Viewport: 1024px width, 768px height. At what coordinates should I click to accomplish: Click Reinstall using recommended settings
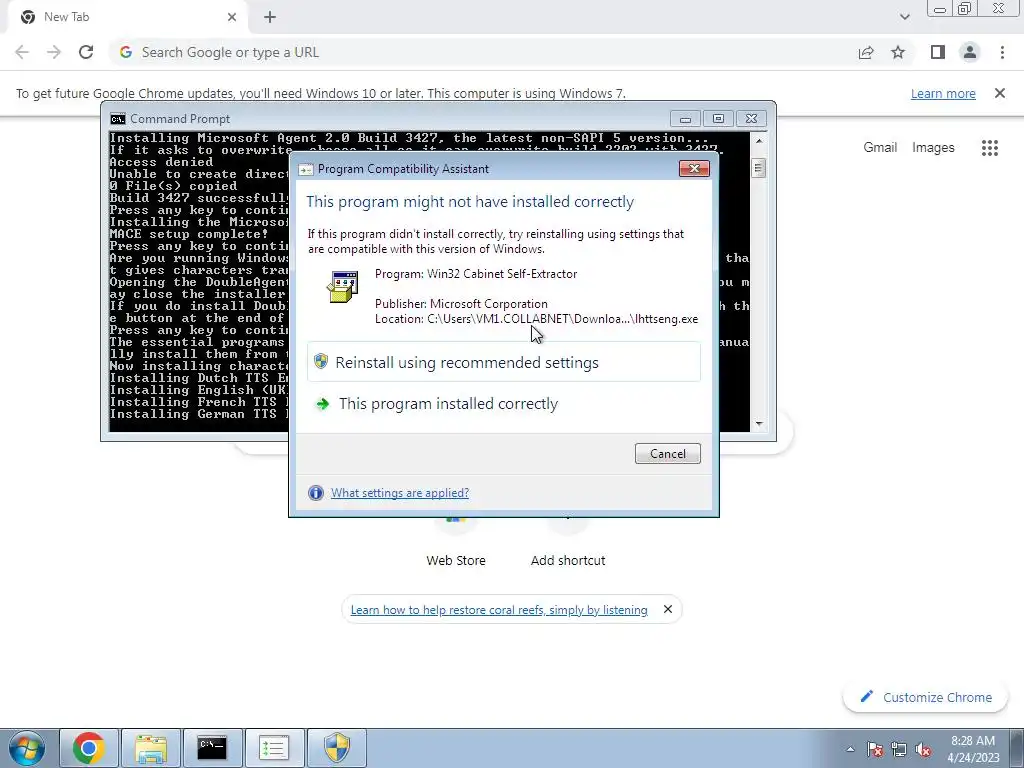click(x=504, y=362)
